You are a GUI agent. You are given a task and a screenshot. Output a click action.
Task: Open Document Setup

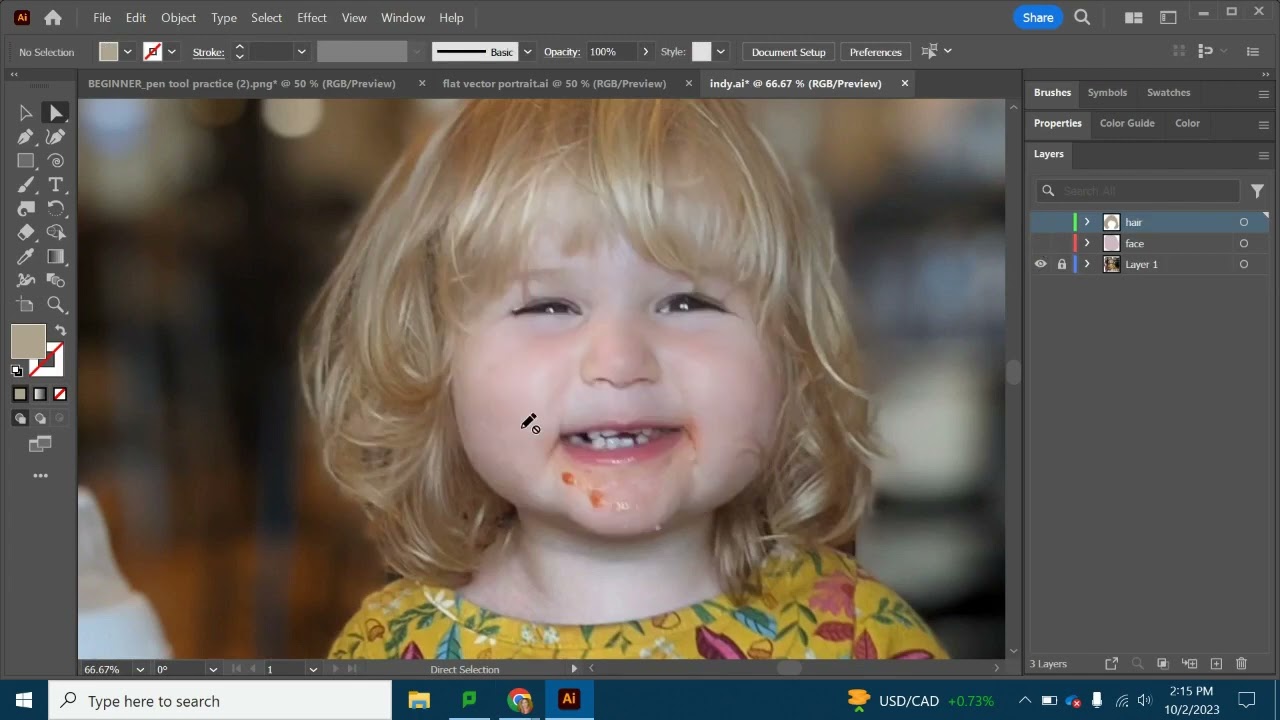coord(789,52)
